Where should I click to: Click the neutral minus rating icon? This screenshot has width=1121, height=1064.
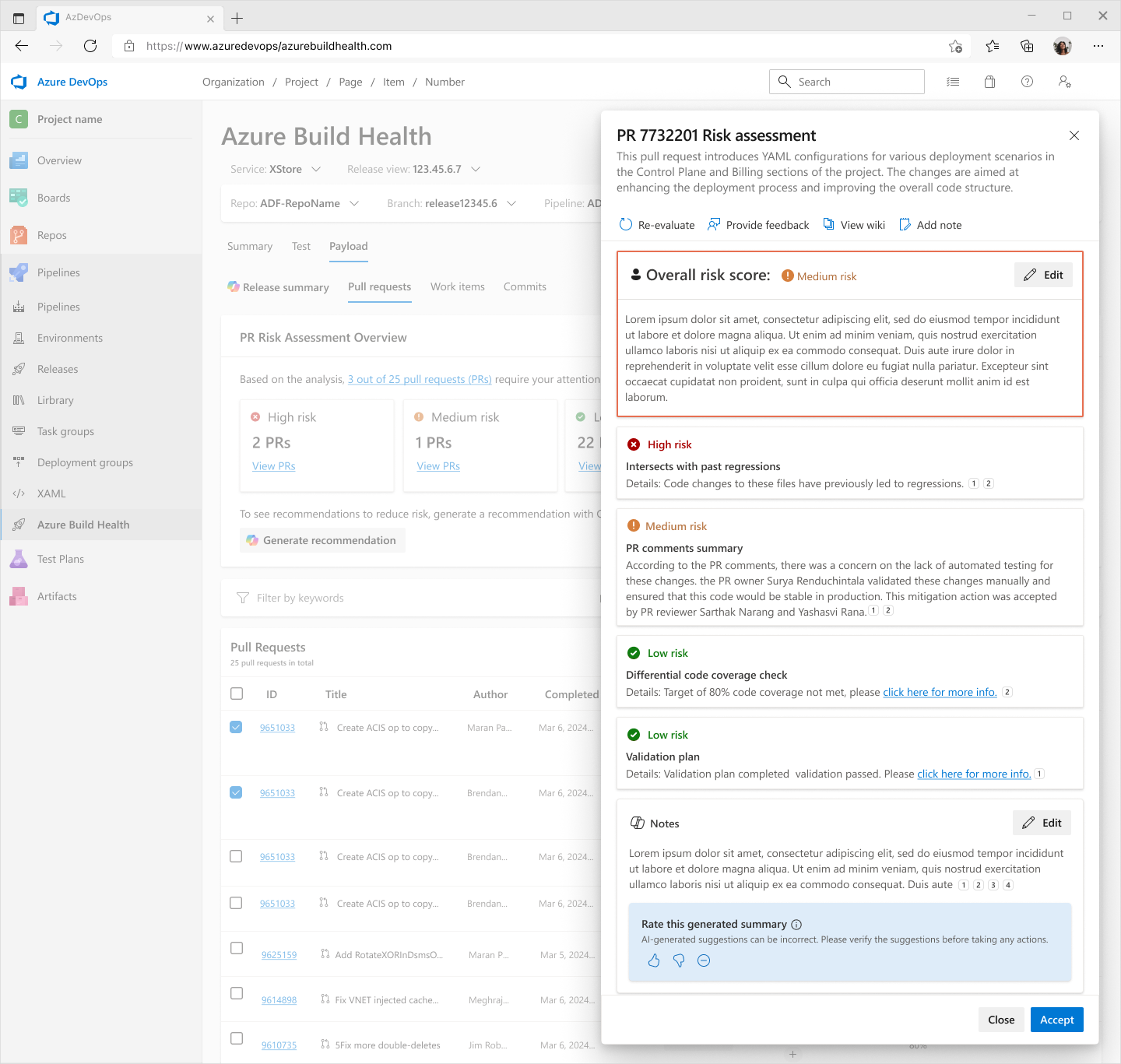tap(704, 960)
